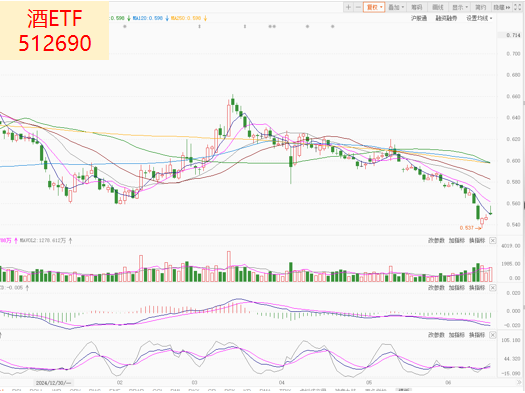Select the 沪股通 tab
The height and width of the screenshot is (393, 525).
(419, 18)
